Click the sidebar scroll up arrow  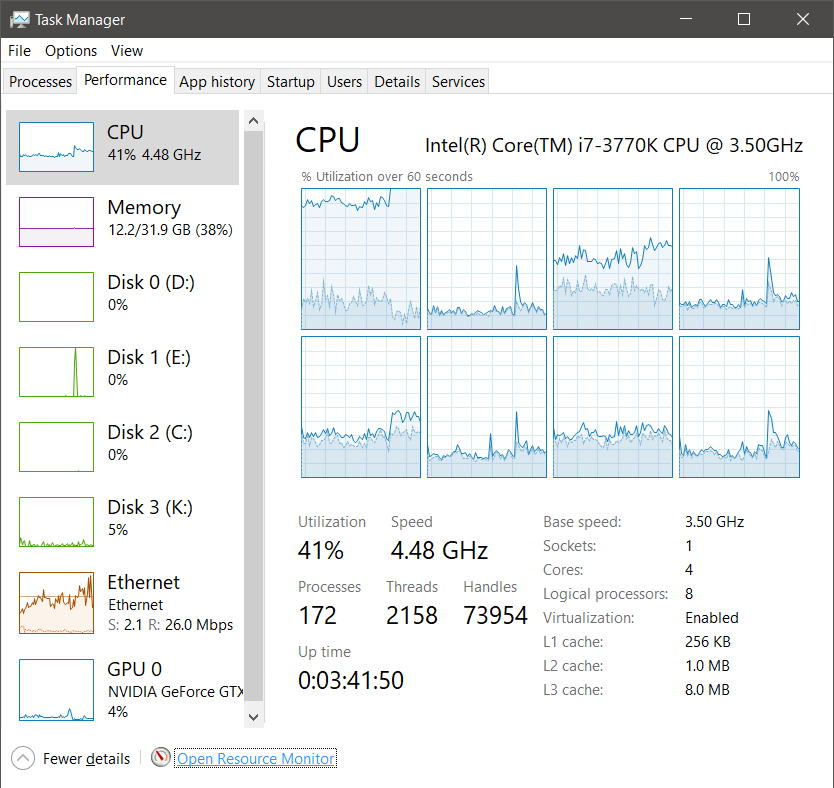[254, 121]
